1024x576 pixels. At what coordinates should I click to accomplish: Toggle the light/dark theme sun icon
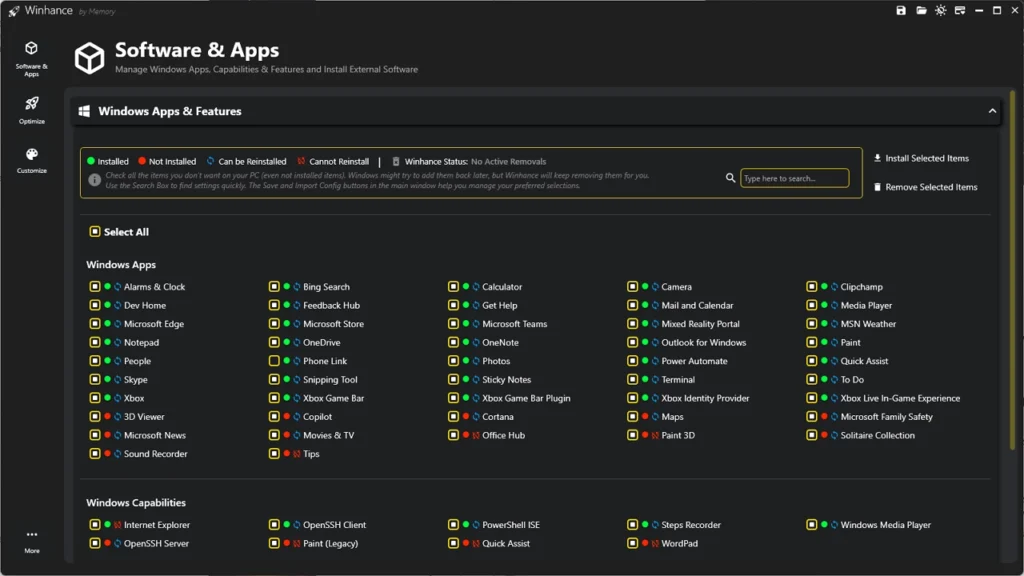940,10
